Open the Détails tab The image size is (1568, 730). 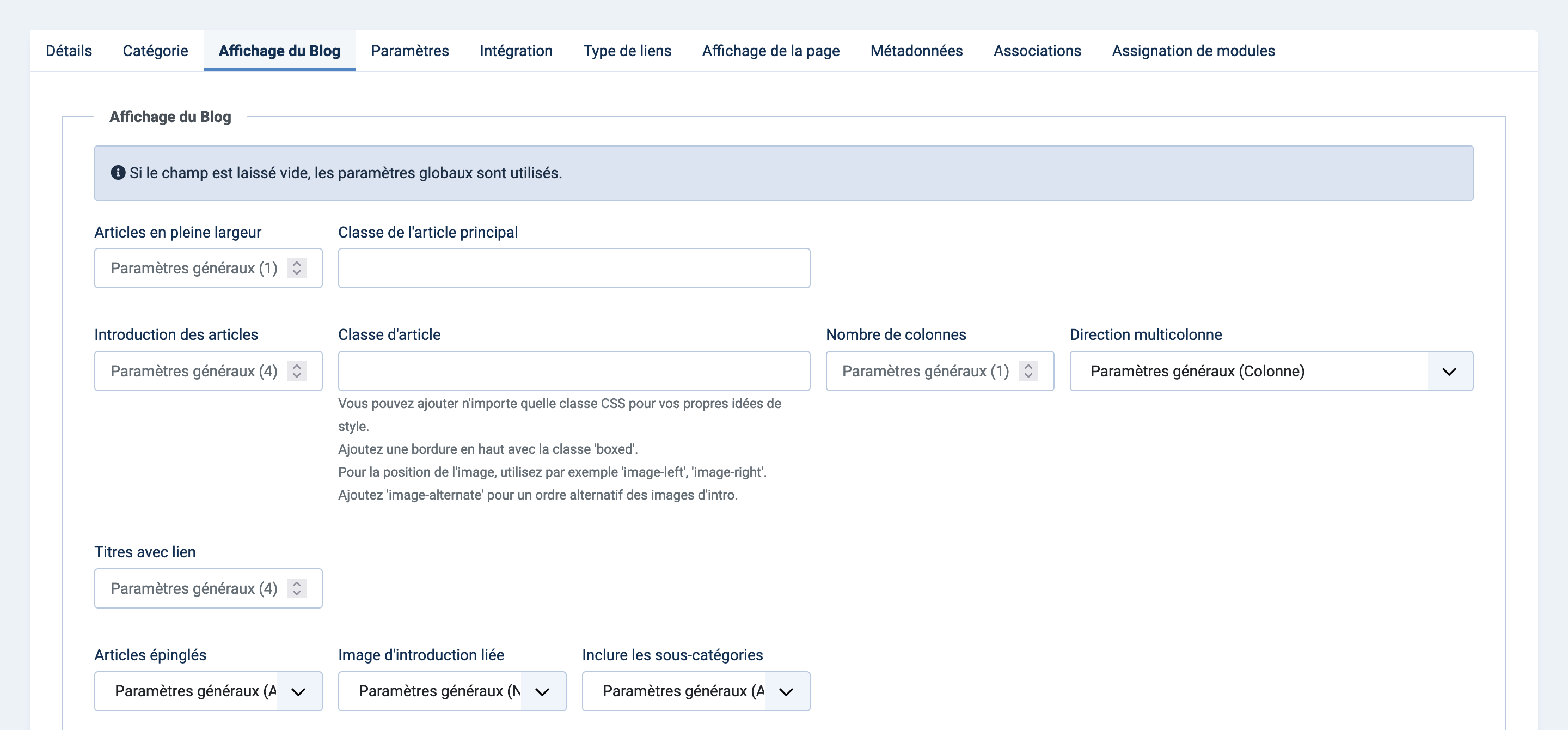tap(69, 51)
